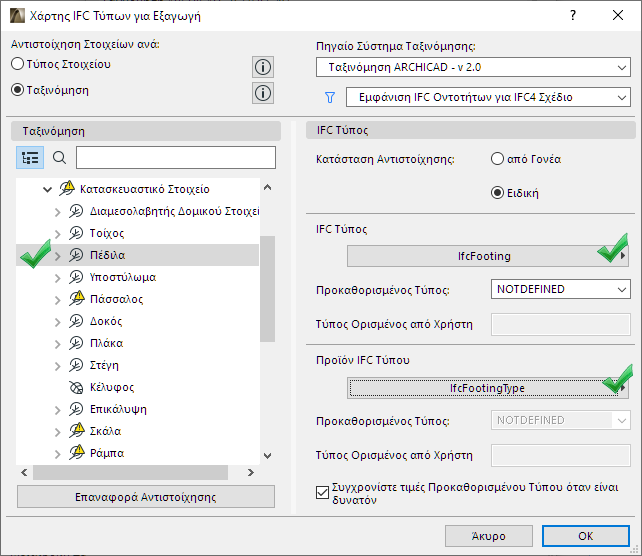Click the Ταξινόμηση panel header
Screen dimensions: 642x556
point(146,131)
